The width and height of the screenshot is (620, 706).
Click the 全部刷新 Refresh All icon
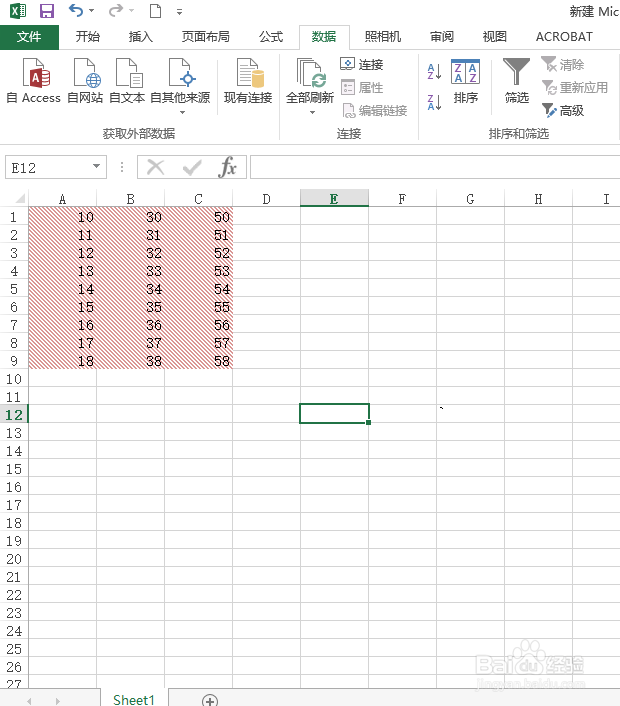[310, 72]
